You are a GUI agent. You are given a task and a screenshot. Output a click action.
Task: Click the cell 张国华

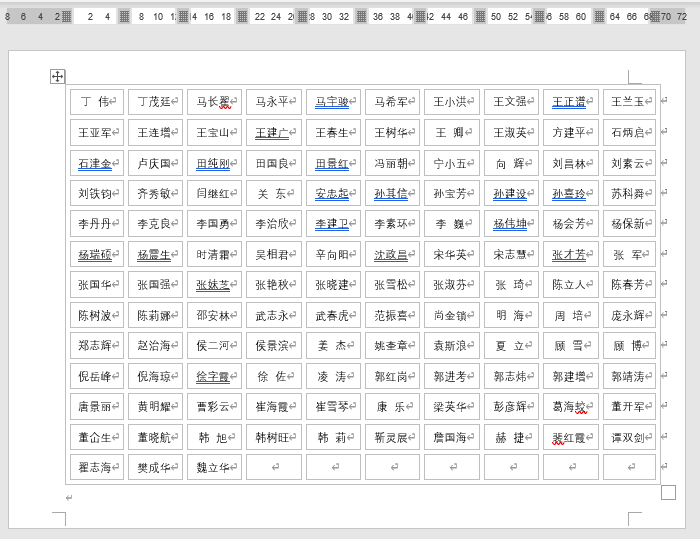tap(97, 284)
